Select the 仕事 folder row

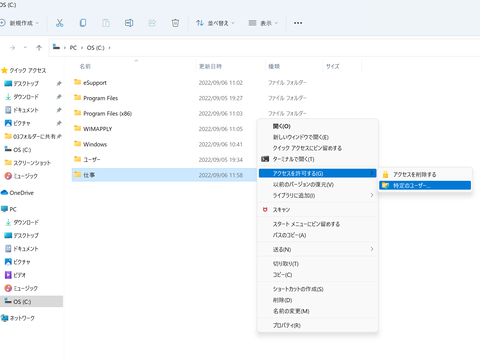[164, 175]
